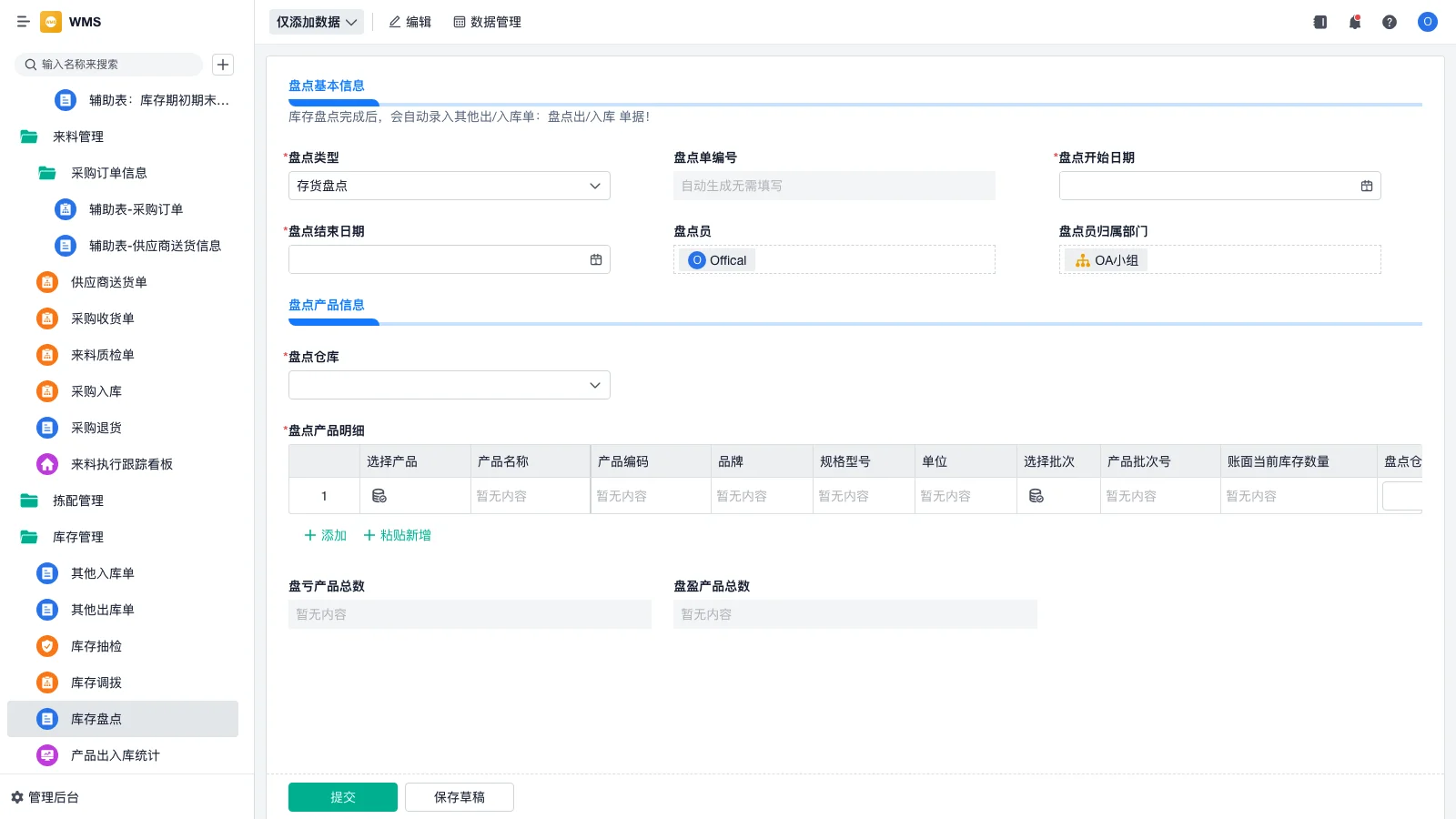1456x819 pixels.
Task: Click the 提交 button
Action: (x=343, y=797)
